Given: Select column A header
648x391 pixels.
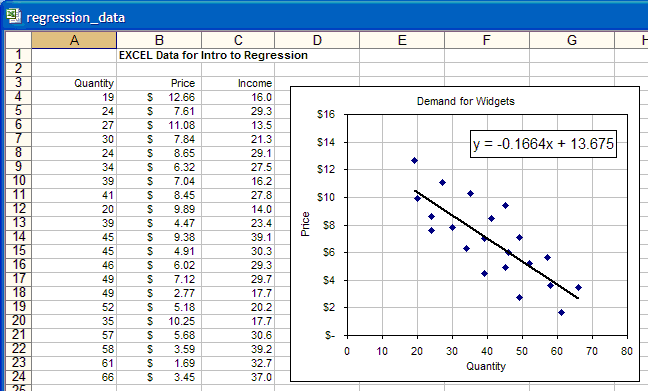Looking at the screenshot, I should pos(74,40).
